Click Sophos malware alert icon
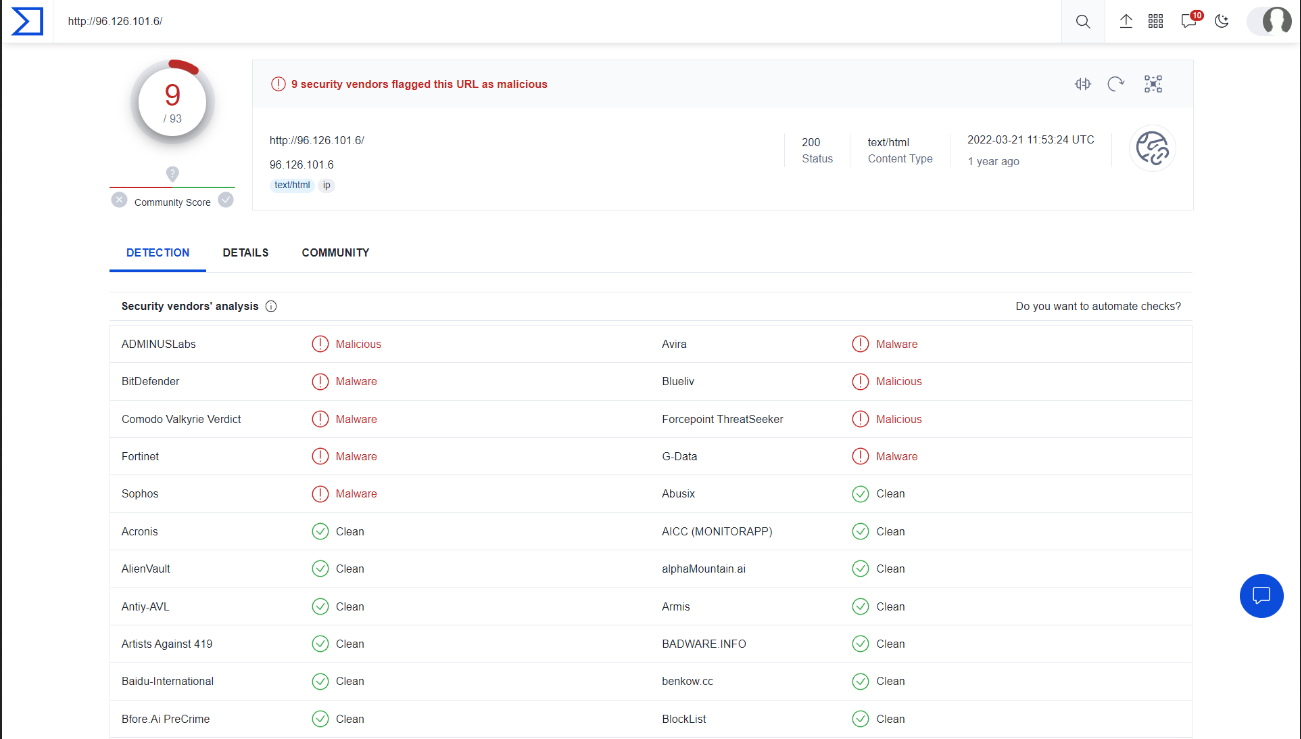 coord(320,494)
